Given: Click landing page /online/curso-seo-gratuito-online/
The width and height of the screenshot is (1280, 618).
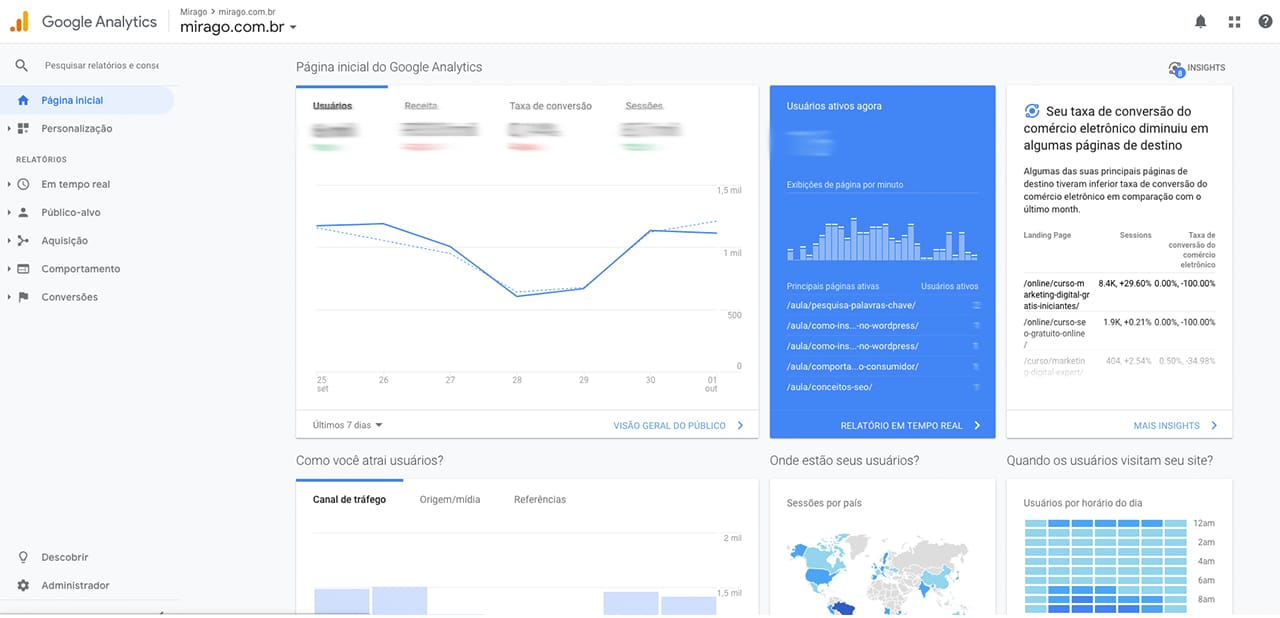Looking at the screenshot, I should pyautogui.click(x=1055, y=333).
